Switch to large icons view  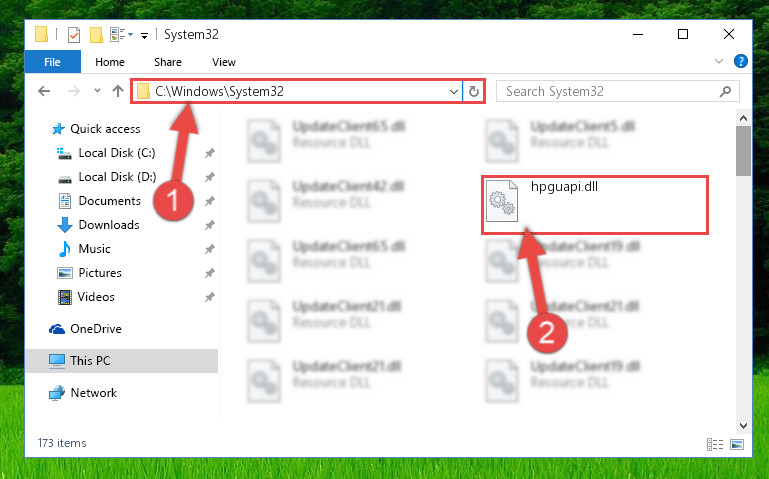pyautogui.click(x=737, y=444)
